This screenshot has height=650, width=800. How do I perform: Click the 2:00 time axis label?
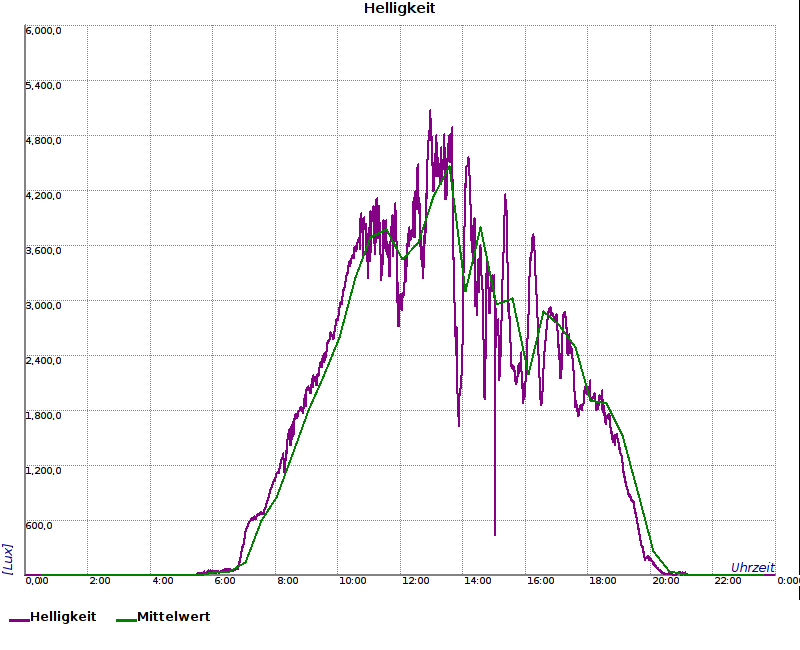point(100,581)
